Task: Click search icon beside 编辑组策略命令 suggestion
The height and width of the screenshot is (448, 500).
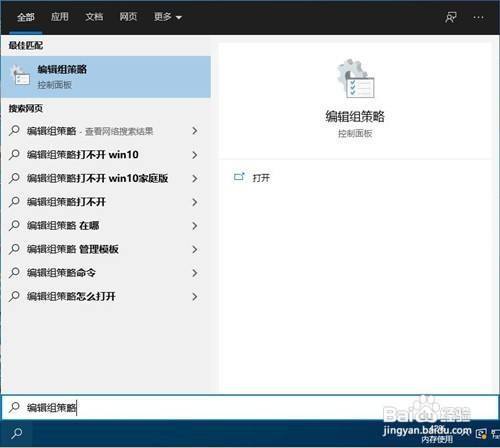Action: 14,272
